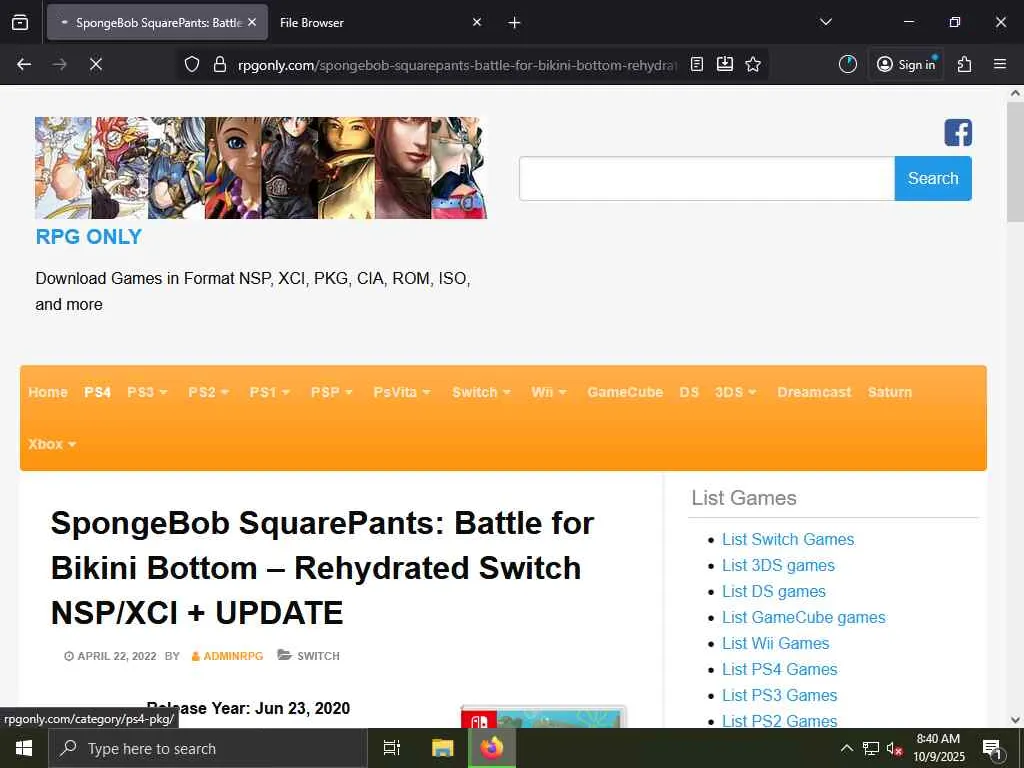Viewport: 1024px width, 768px height.
Task: Switch to SpongeBob SquarePants tab
Action: click(157, 22)
